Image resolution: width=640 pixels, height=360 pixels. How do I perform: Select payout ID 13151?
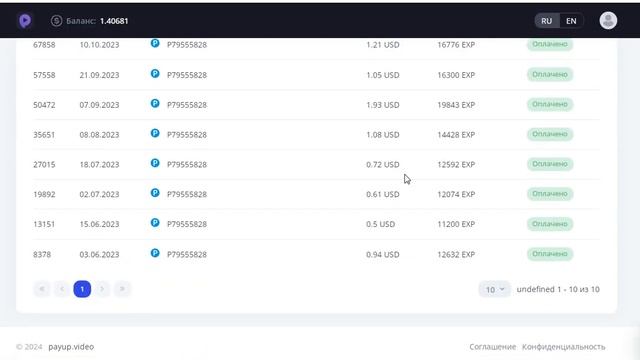click(44, 224)
